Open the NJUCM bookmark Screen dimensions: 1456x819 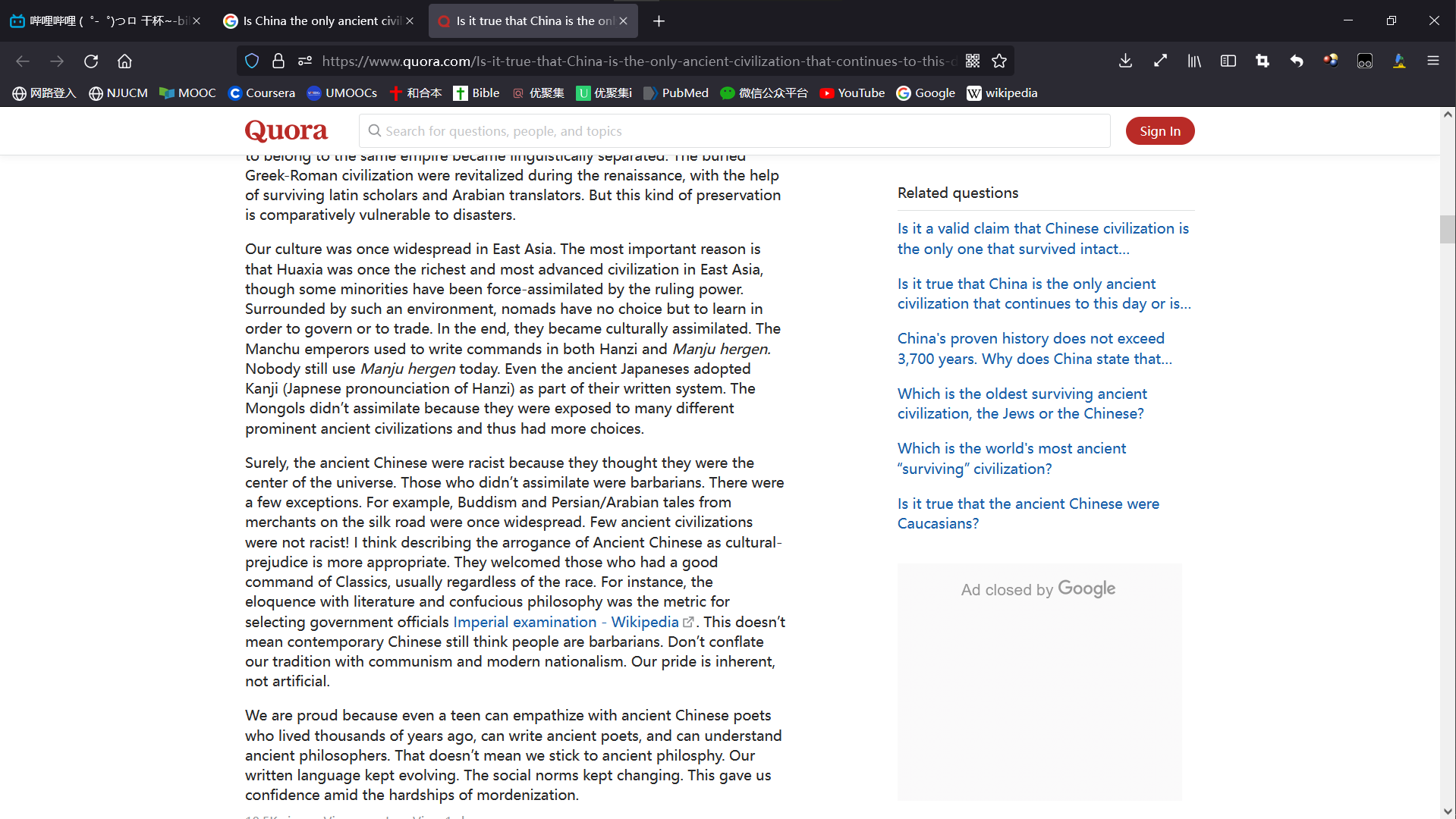click(x=118, y=93)
